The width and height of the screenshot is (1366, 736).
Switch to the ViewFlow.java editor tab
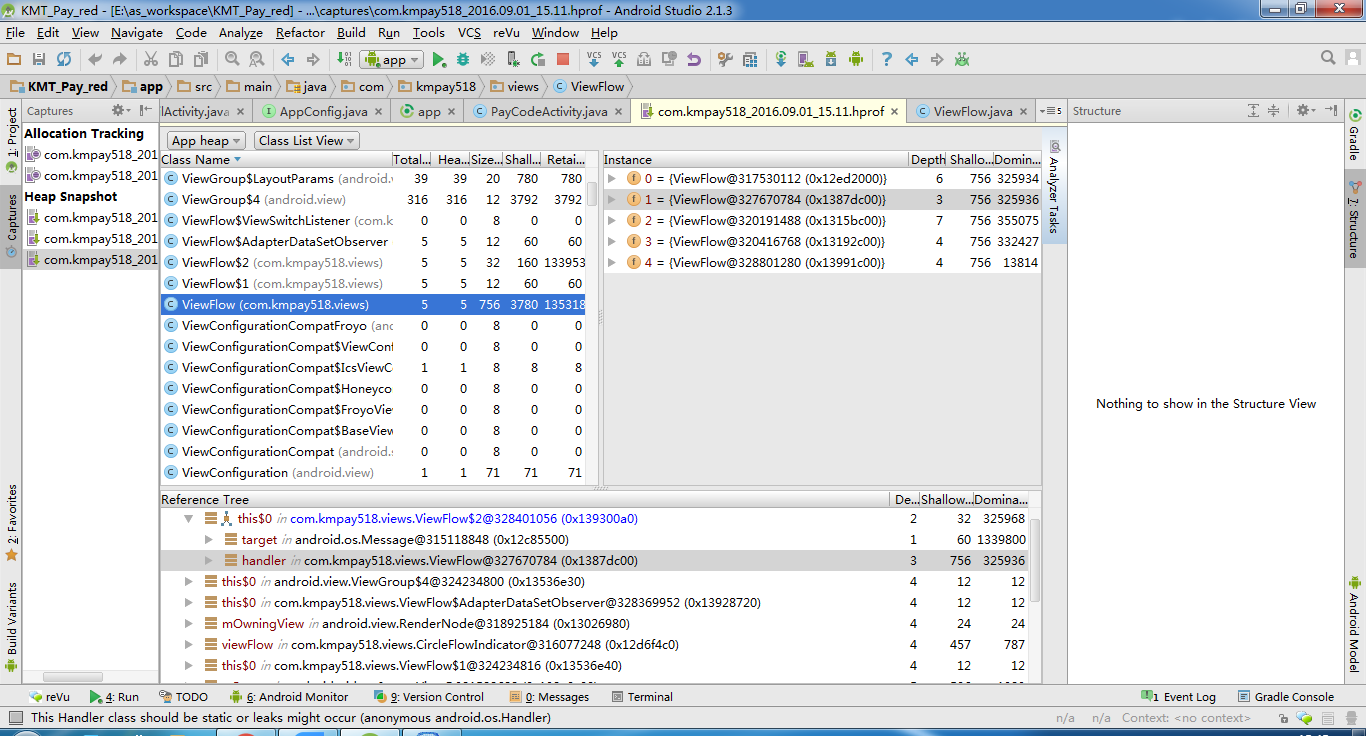coord(972,112)
